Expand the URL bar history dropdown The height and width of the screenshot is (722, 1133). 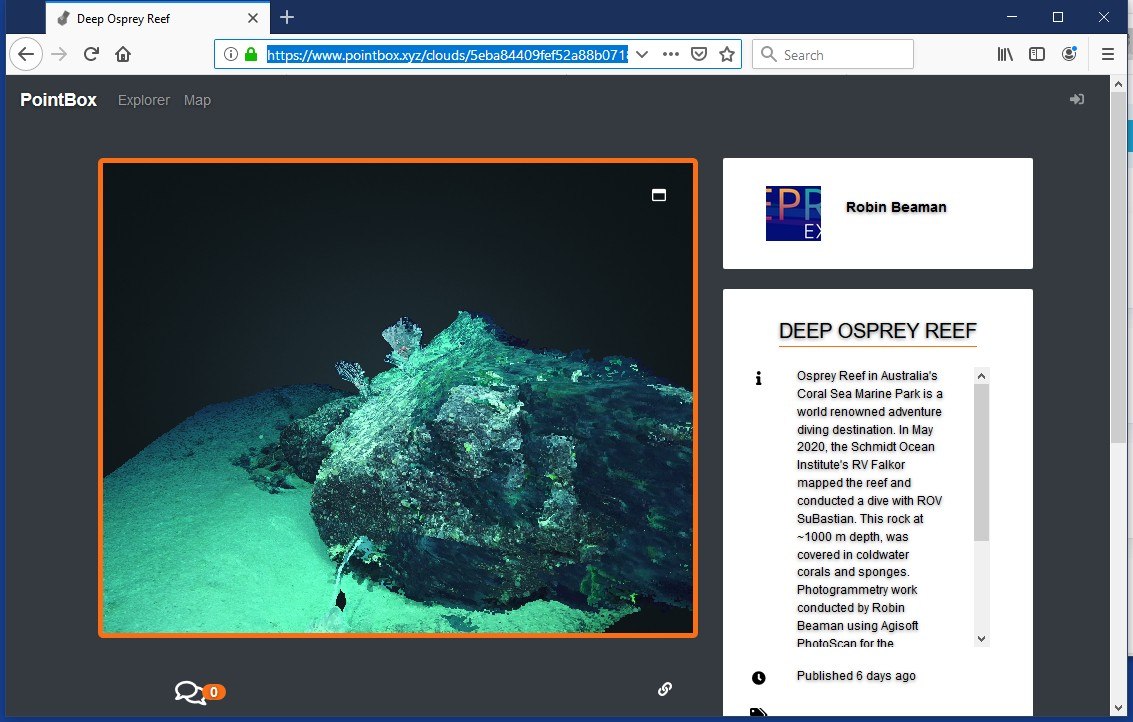(x=642, y=54)
